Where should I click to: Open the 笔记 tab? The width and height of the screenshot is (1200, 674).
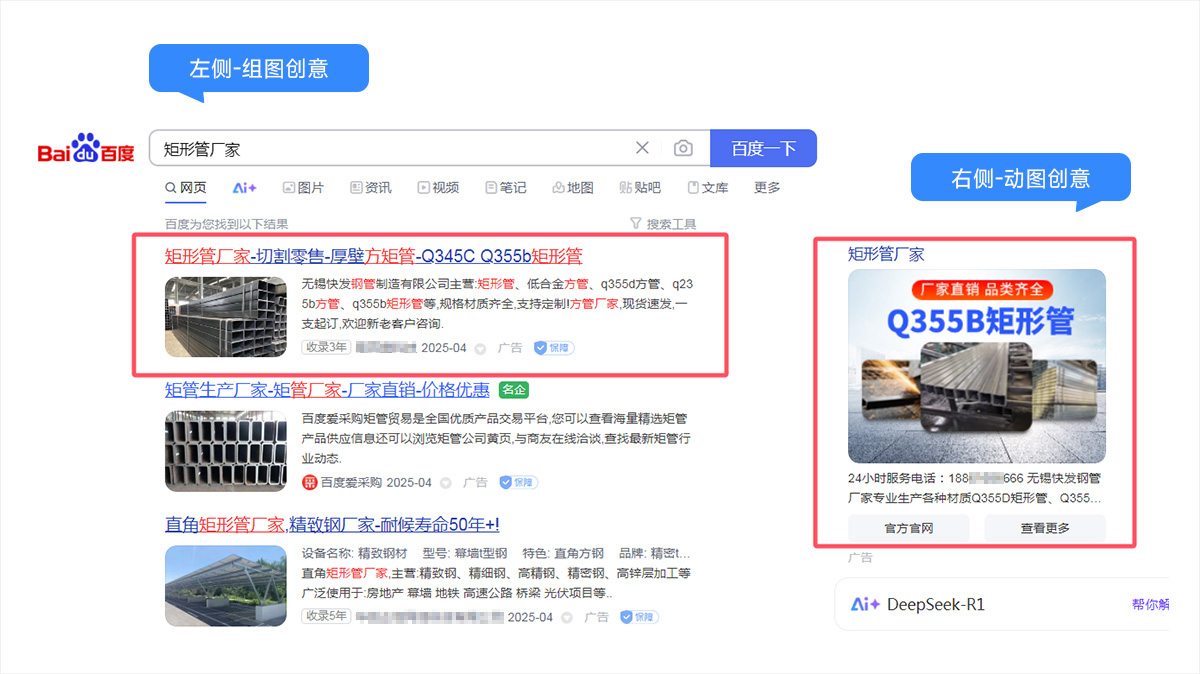coord(506,188)
